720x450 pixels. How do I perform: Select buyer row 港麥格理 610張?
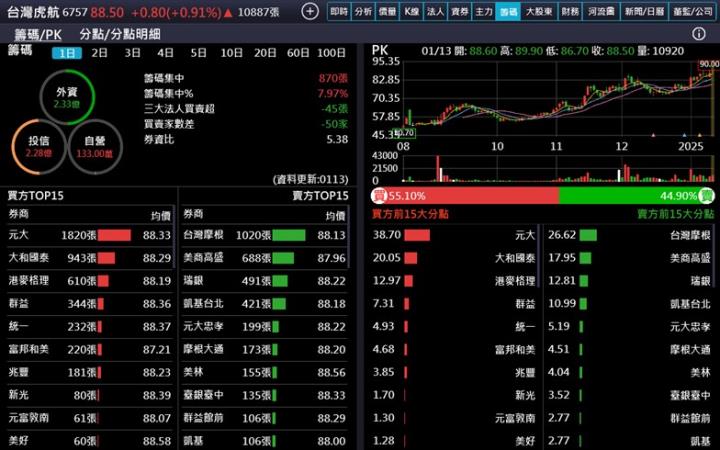click(x=90, y=281)
